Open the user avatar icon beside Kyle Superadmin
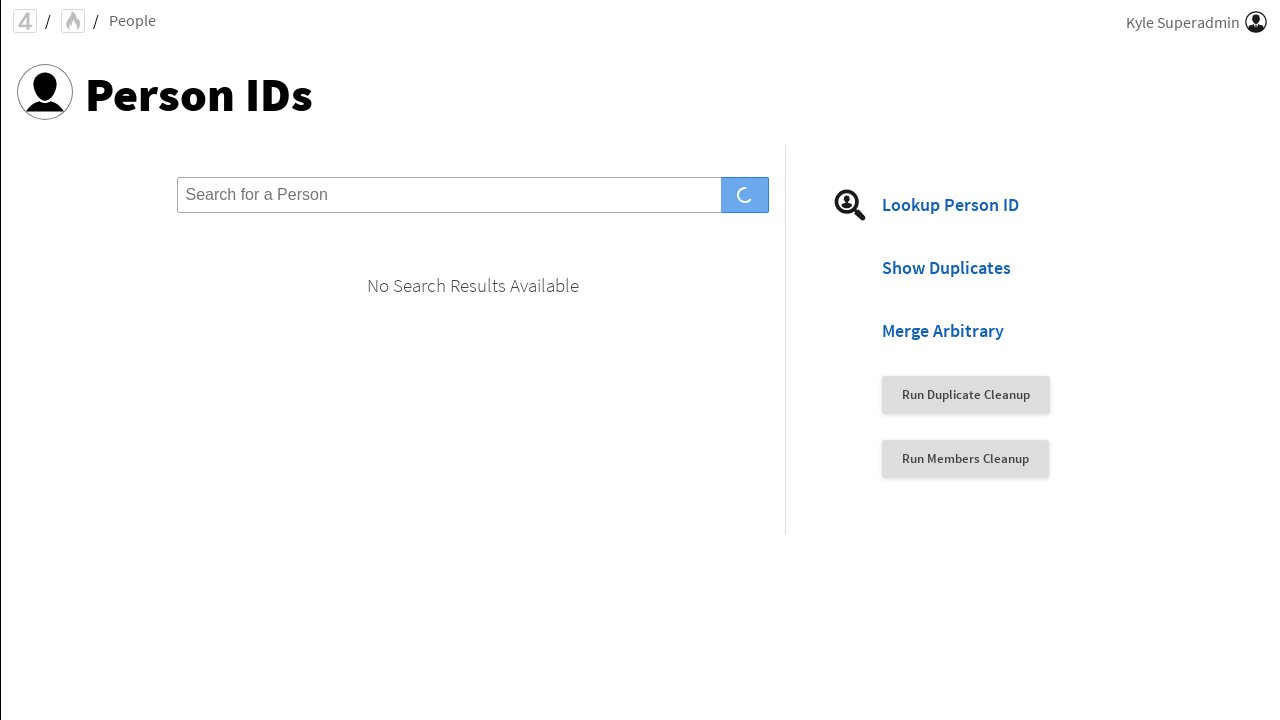Screen dimensions: 1280x720 point(1256,22)
